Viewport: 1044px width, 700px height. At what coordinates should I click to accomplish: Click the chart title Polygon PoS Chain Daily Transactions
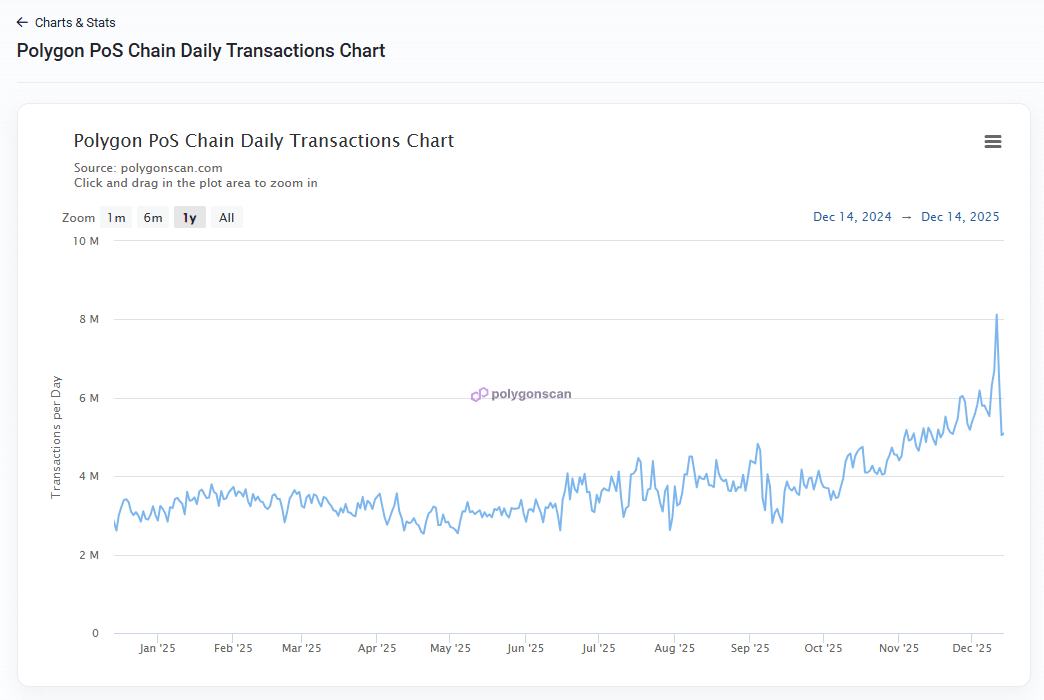coord(263,140)
